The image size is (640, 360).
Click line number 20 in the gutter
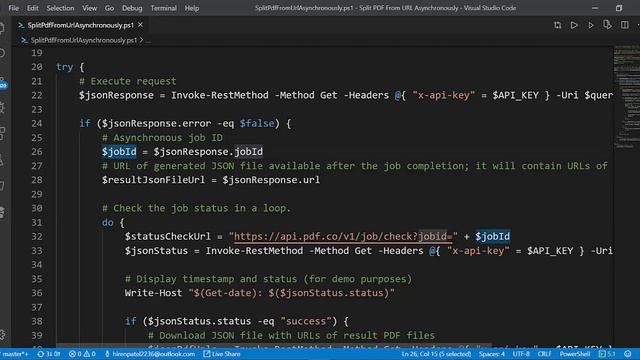point(37,67)
